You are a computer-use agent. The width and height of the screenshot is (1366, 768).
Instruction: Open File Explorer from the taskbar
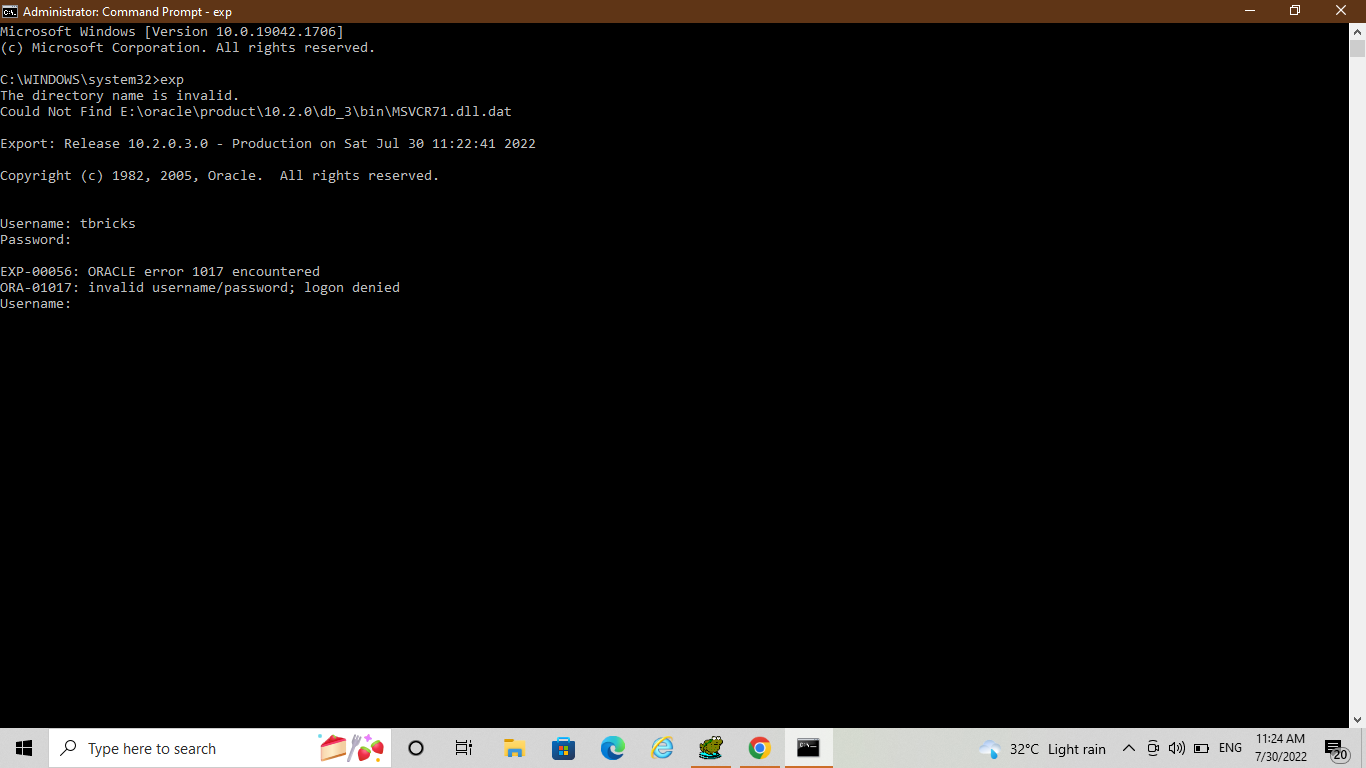click(514, 748)
